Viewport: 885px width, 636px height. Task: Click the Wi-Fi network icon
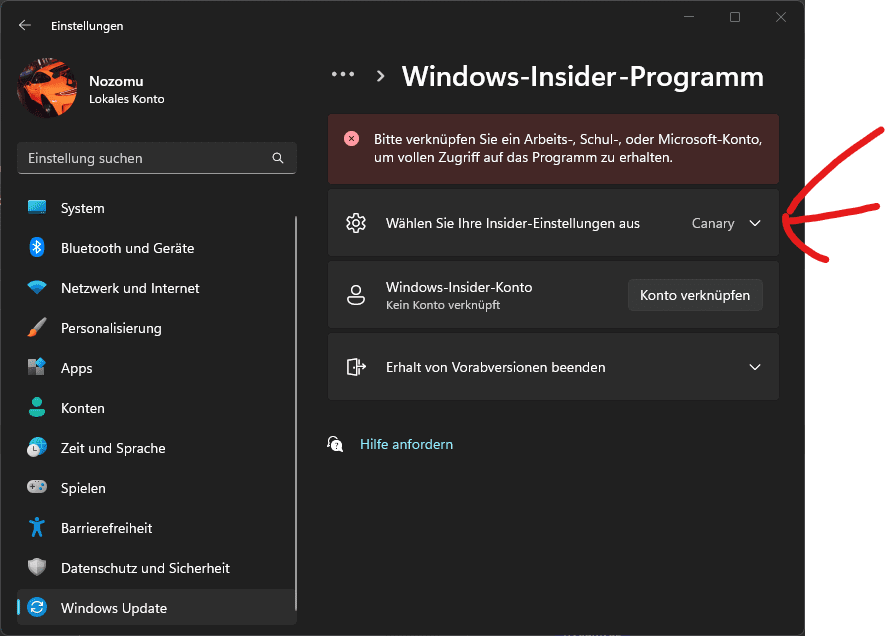tap(37, 288)
